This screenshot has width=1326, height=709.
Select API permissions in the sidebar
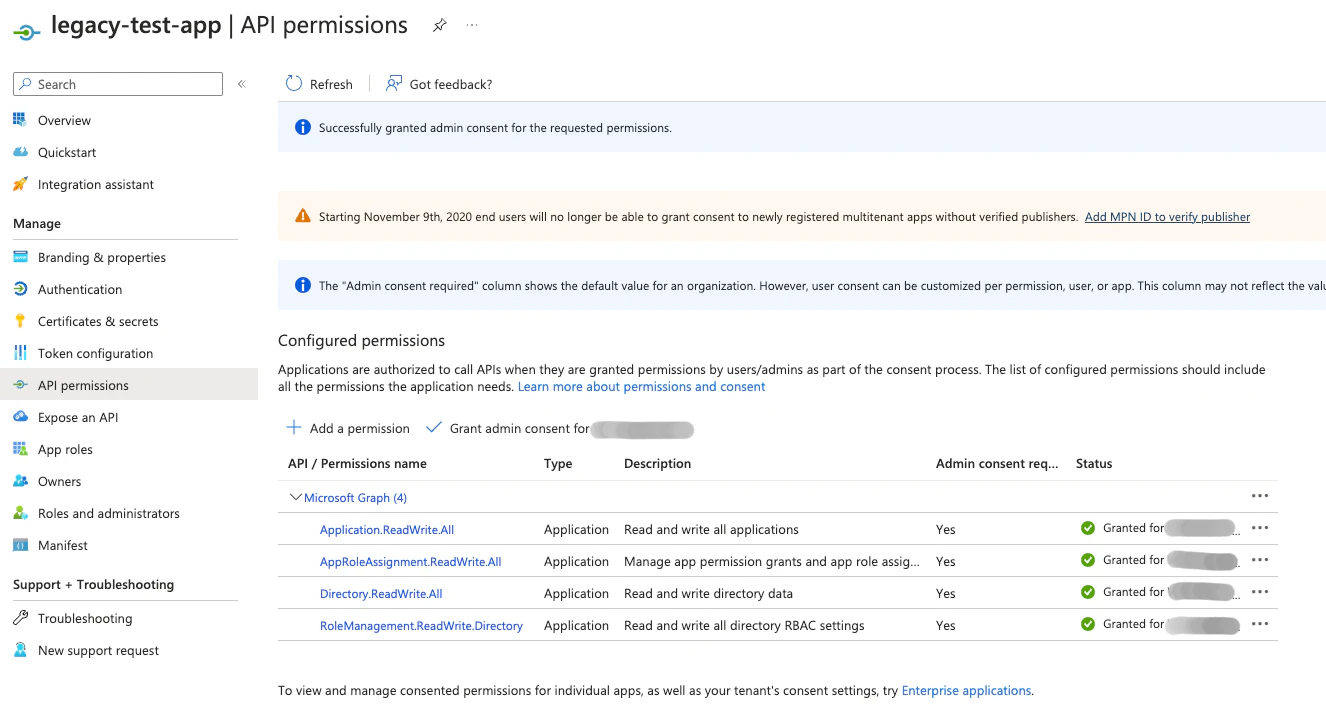[129, 385]
